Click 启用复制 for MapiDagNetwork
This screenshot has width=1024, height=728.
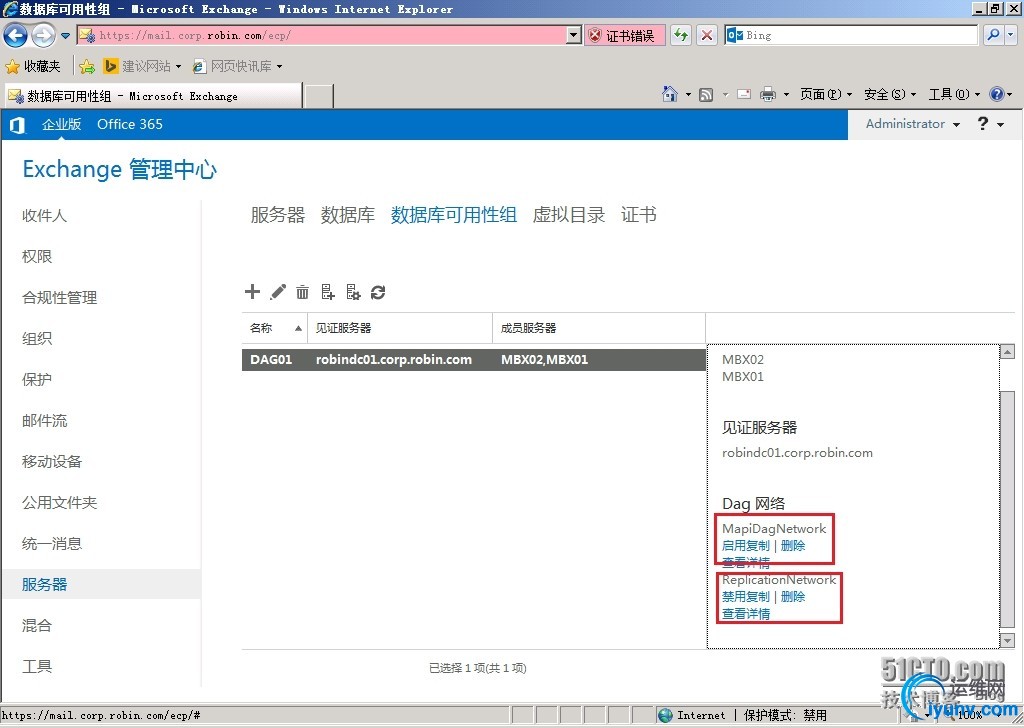point(746,546)
